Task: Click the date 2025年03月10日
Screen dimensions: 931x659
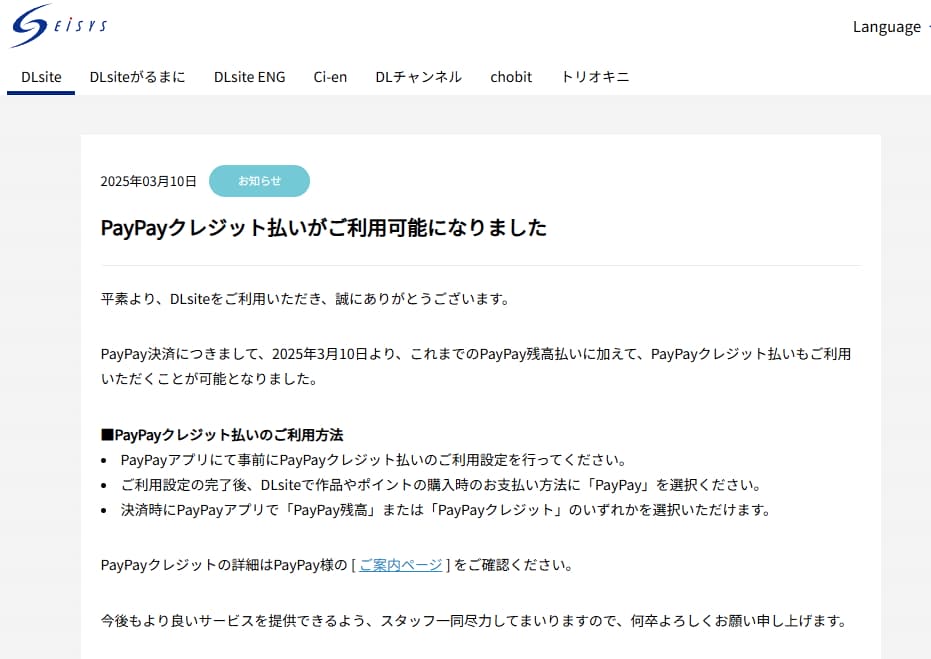Action: tap(148, 181)
